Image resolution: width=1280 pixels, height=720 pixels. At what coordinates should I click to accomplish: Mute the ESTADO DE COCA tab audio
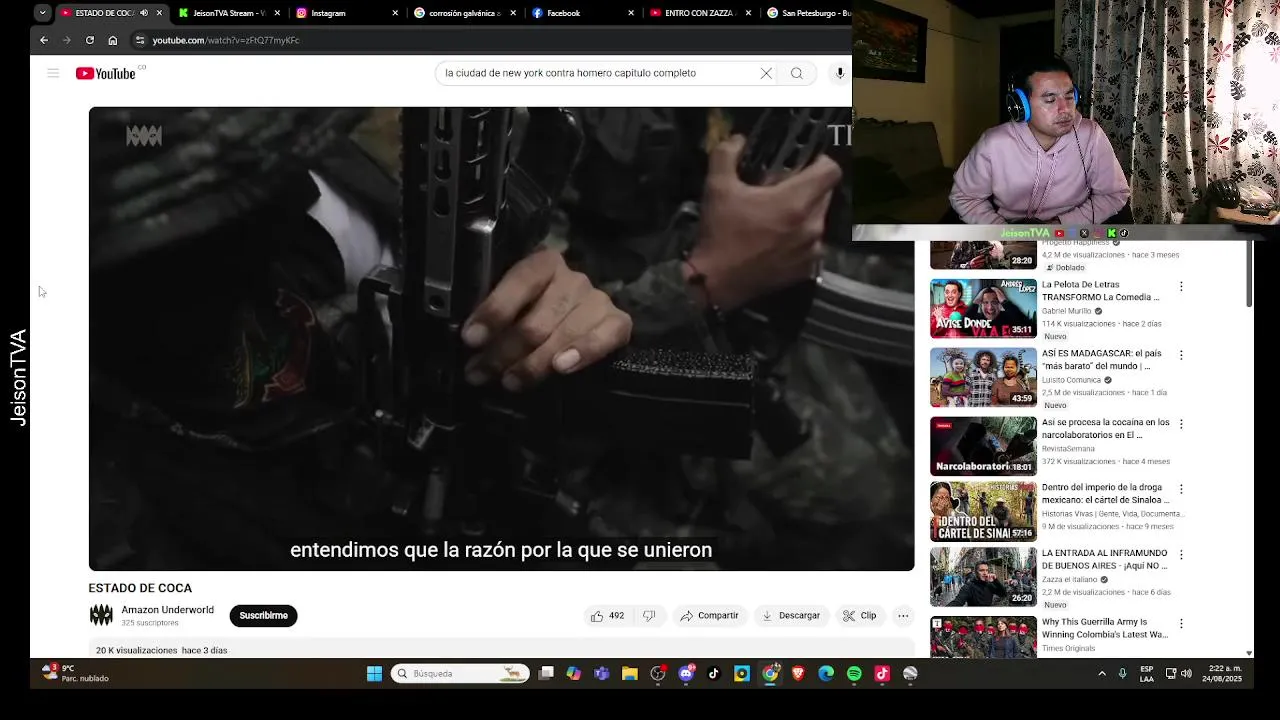coord(144,13)
